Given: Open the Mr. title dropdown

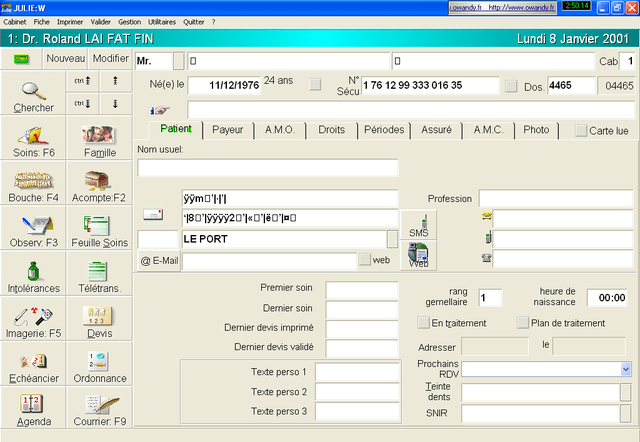Looking at the screenshot, I should coord(178,62).
